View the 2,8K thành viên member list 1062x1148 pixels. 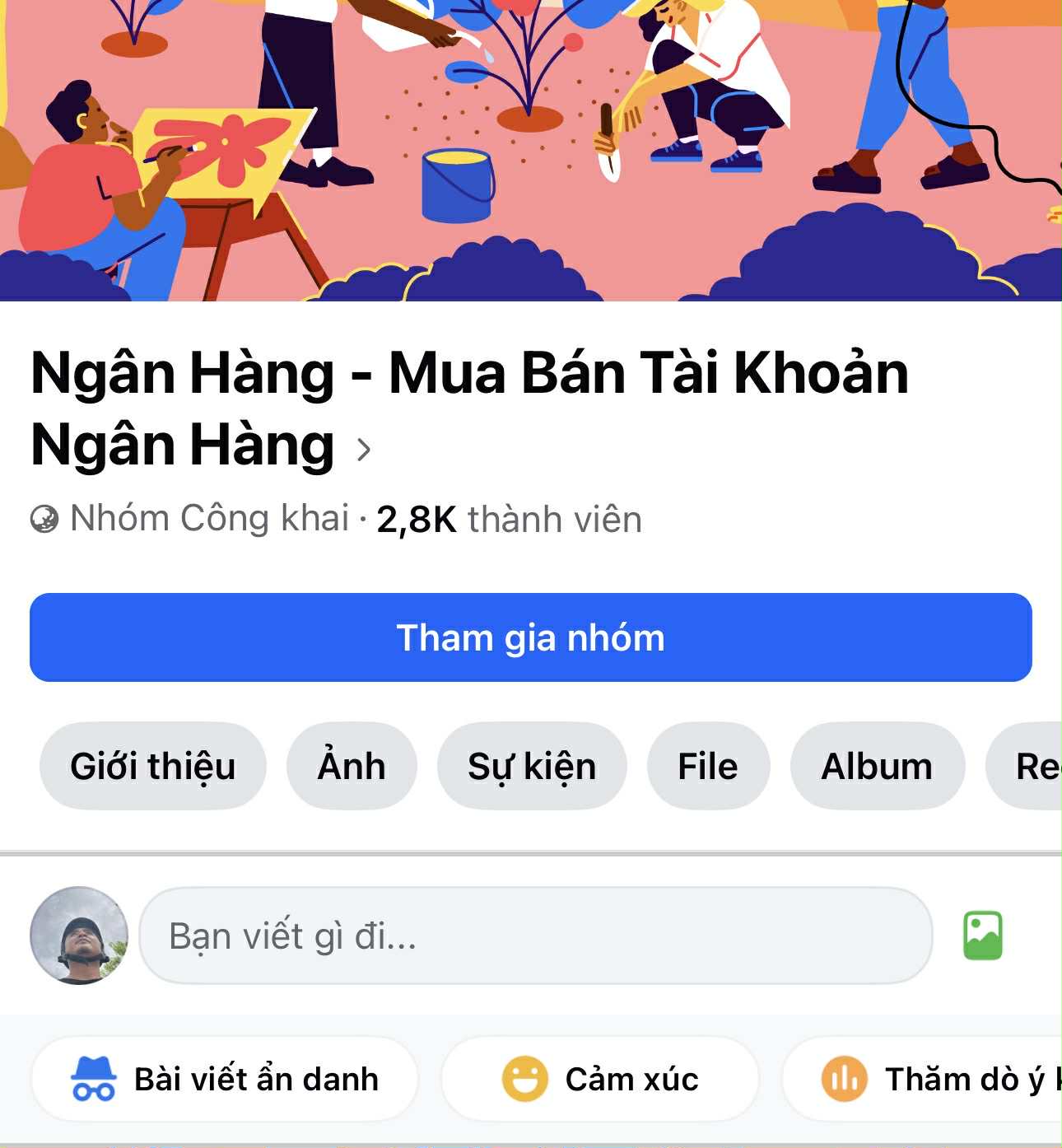tap(509, 520)
